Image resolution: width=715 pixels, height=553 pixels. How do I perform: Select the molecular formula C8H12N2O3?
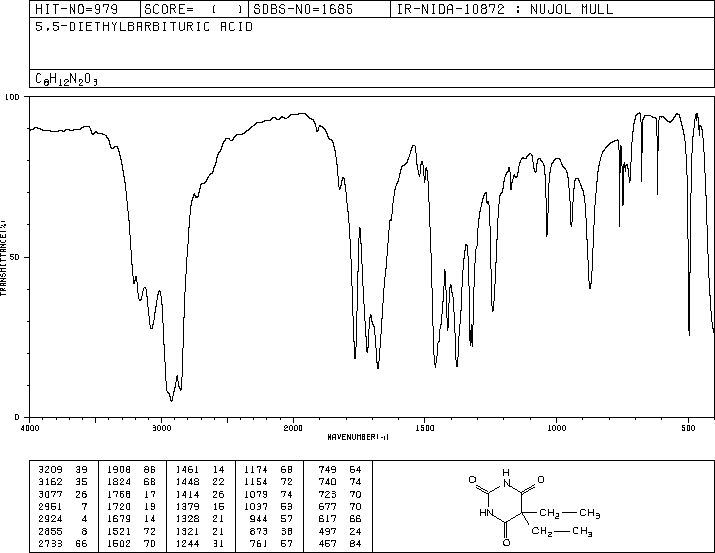66,79
